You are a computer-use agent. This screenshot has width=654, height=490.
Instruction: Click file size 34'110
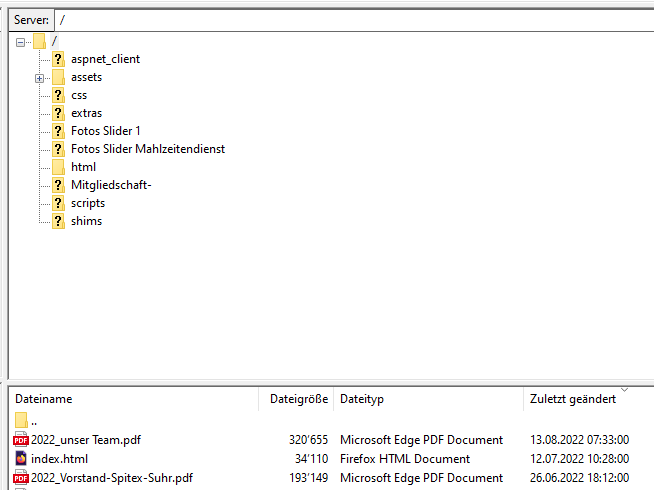pyautogui.click(x=312, y=459)
